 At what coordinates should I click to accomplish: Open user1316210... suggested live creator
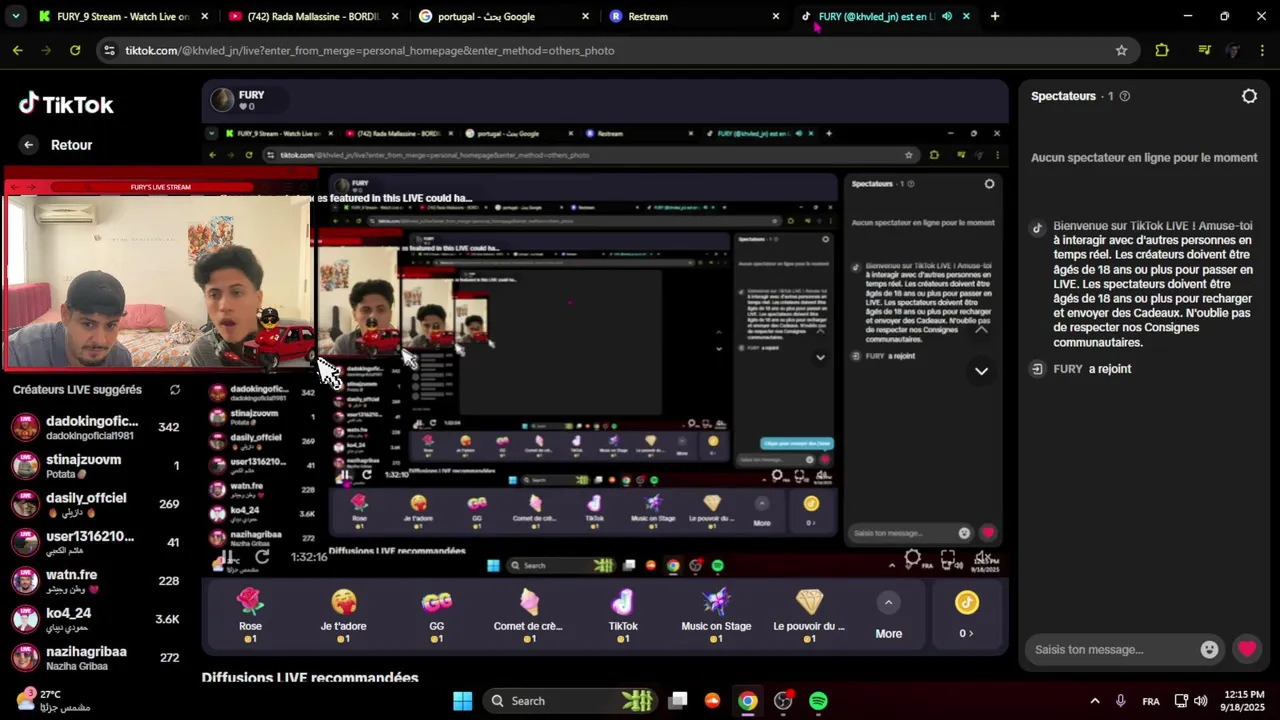click(x=97, y=543)
